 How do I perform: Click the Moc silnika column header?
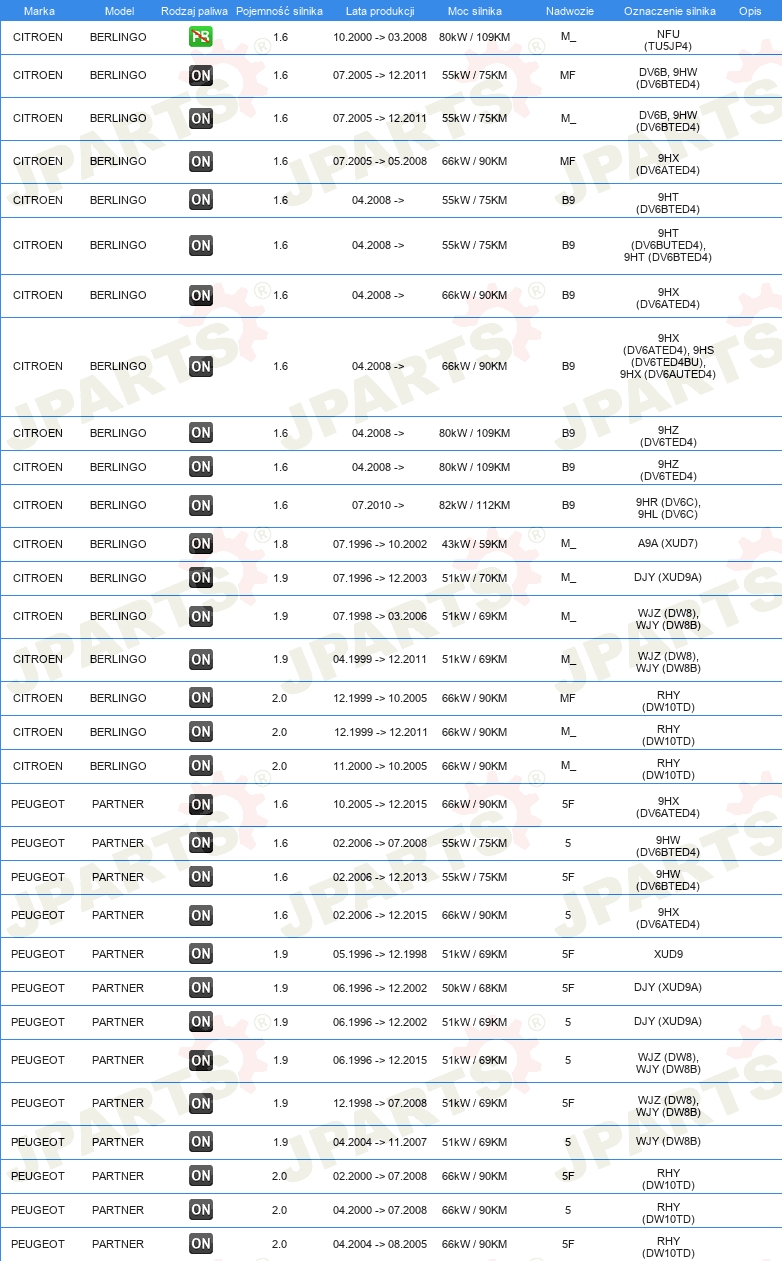pos(475,11)
